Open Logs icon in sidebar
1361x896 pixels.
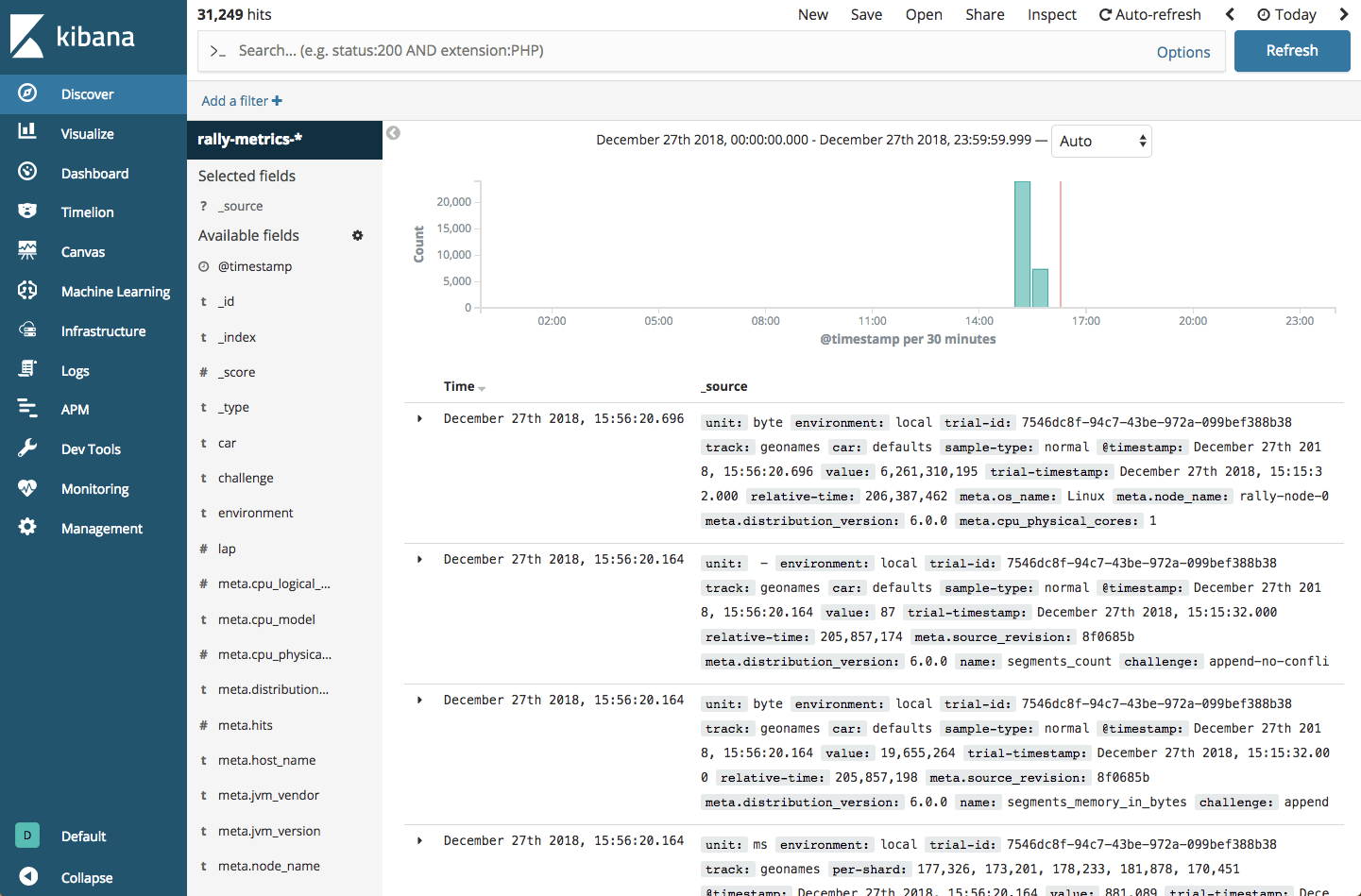pyautogui.click(x=27, y=370)
